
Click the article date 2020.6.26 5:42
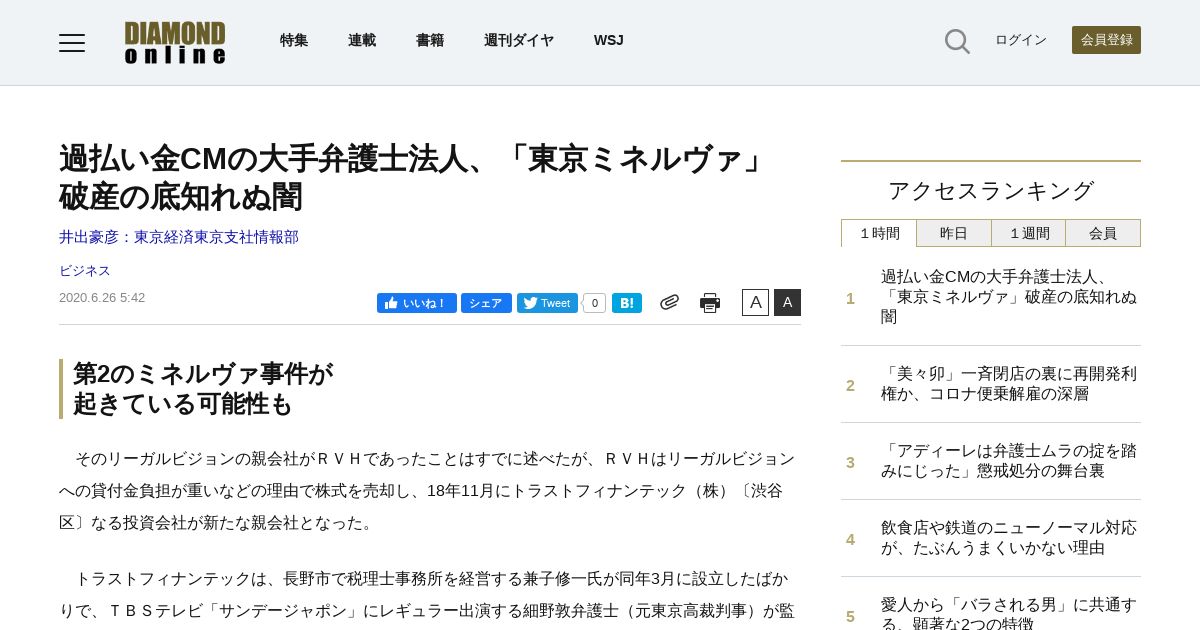pyautogui.click(x=102, y=298)
